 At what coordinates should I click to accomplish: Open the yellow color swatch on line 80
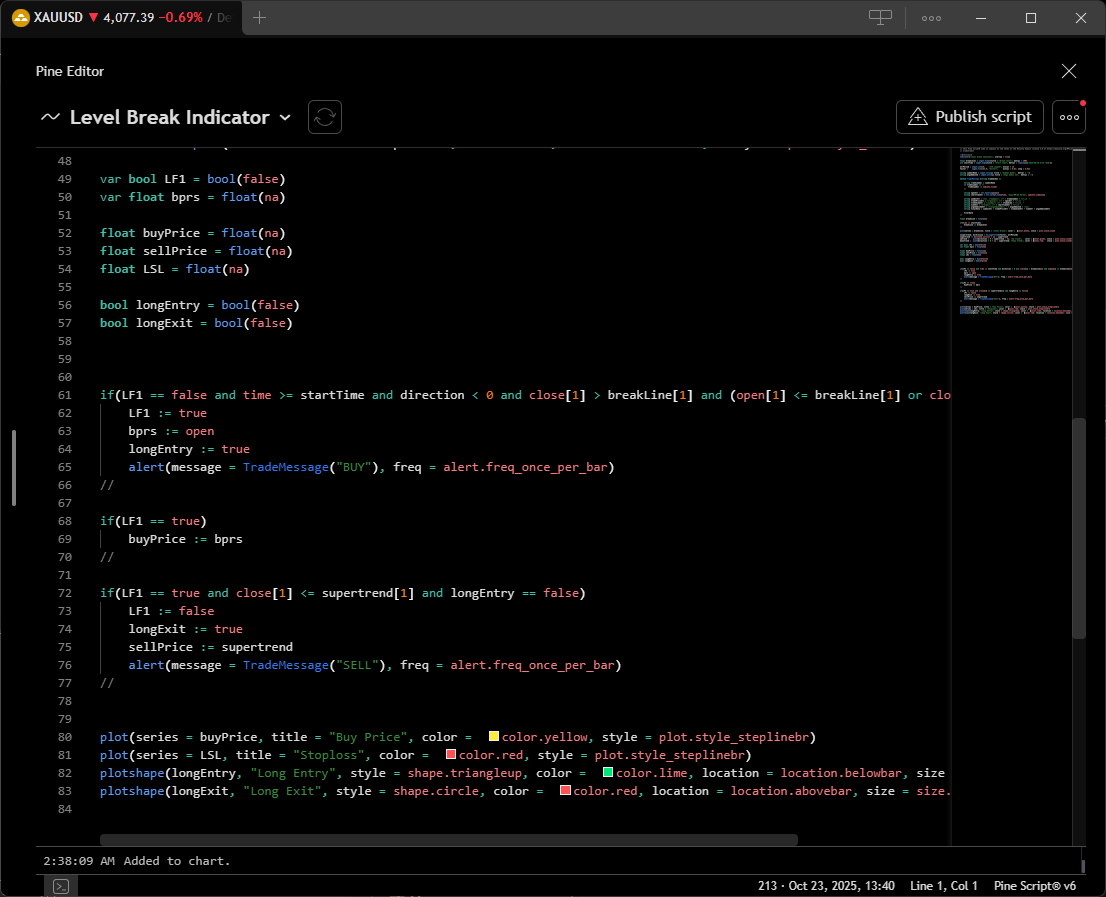[494, 736]
